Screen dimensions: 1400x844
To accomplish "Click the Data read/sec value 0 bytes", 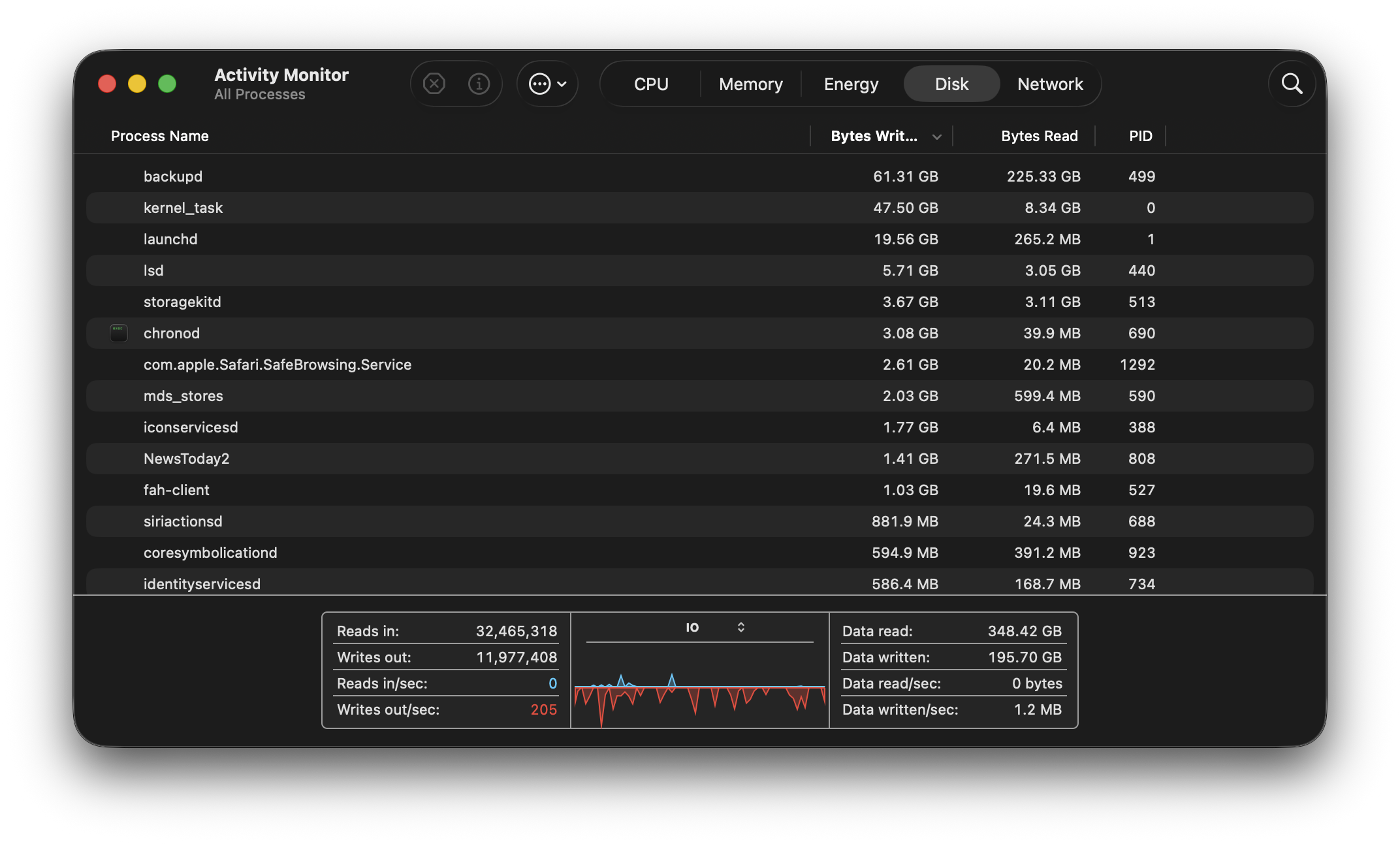I will (x=1037, y=683).
